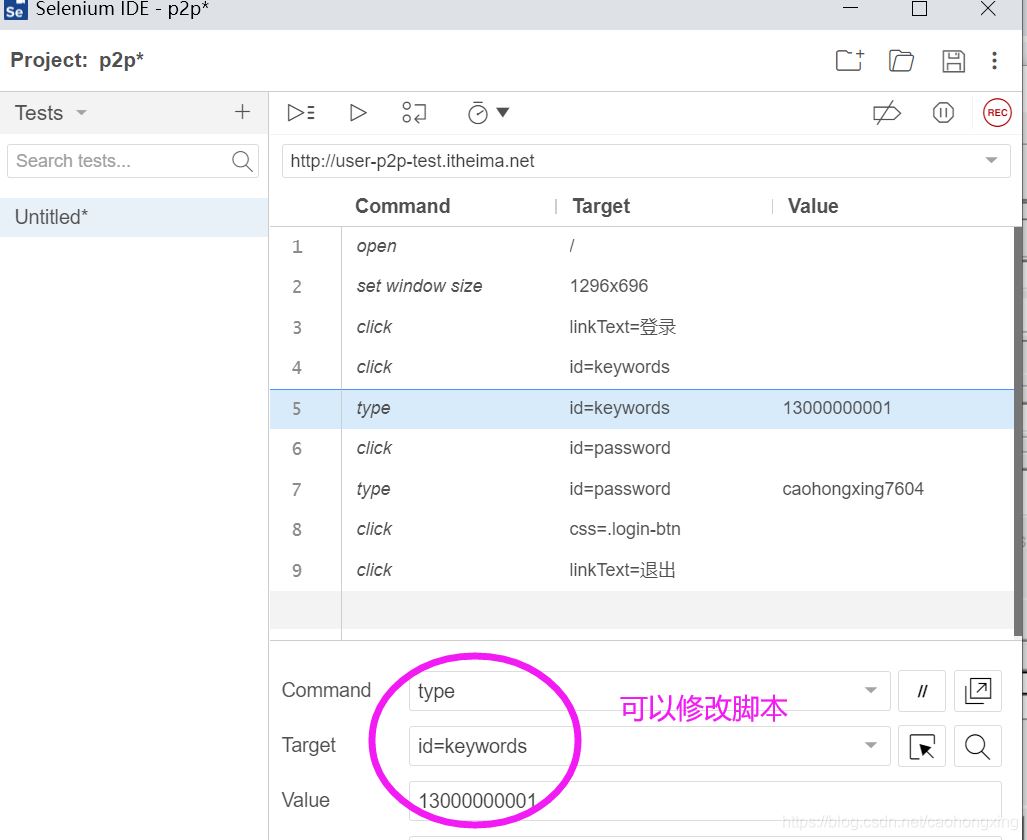1027x840 pixels.
Task: Open test execution speed timer
Action: pos(477,113)
